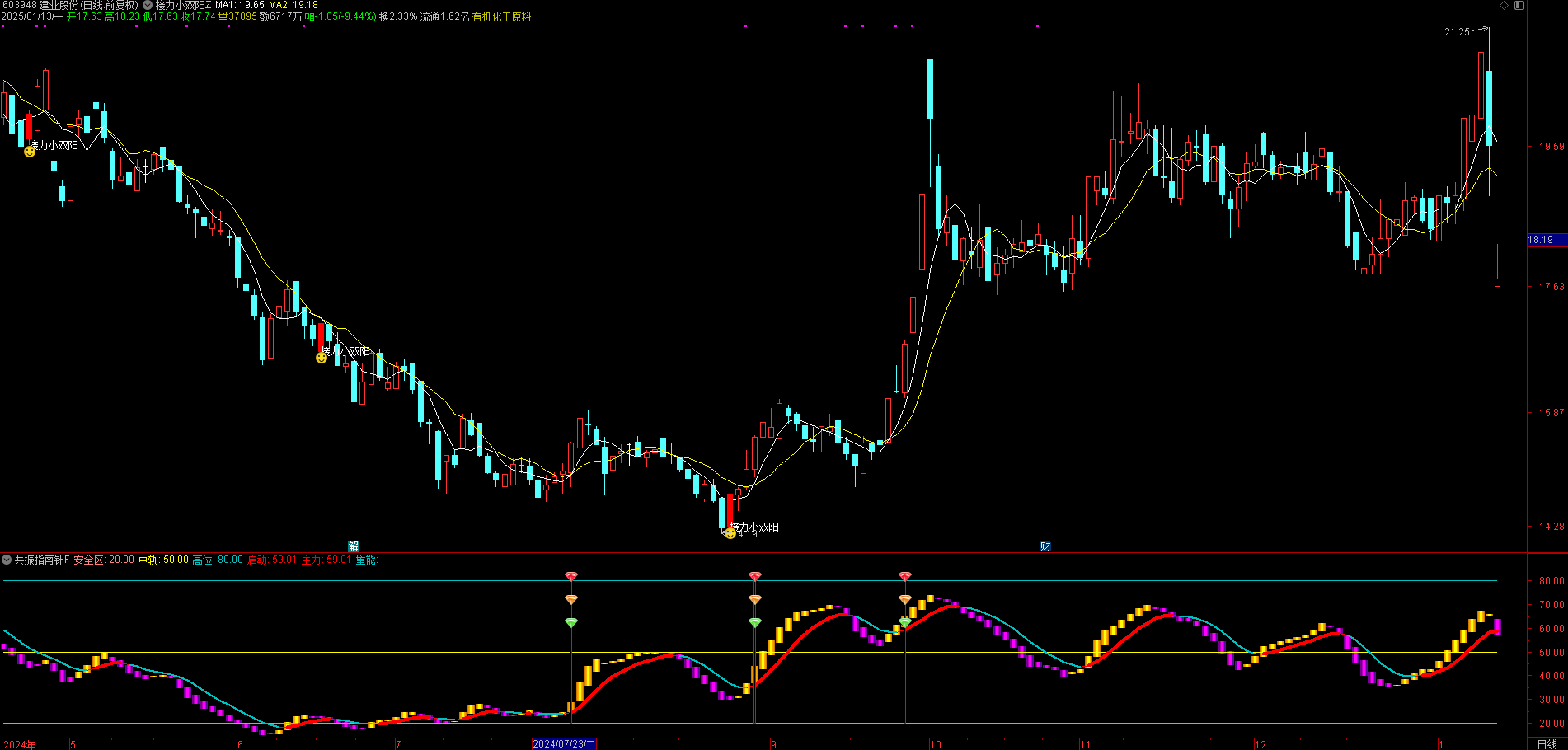Toggle the side panel layout icon

pyautogui.click(x=1519, y=5)
